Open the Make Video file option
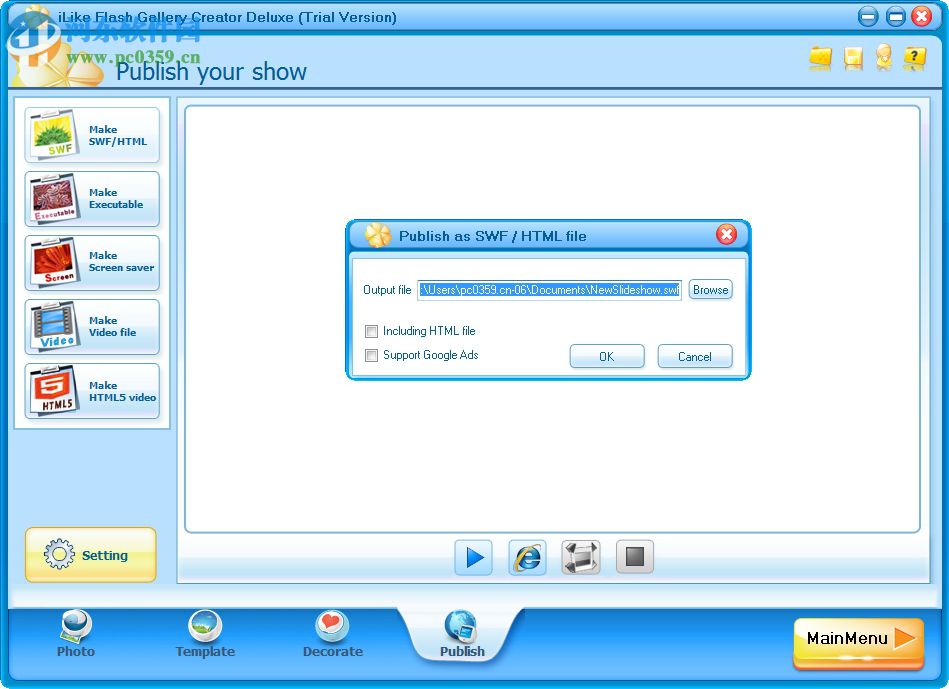The height and width of the screenshot is (689, 949). 92,326
